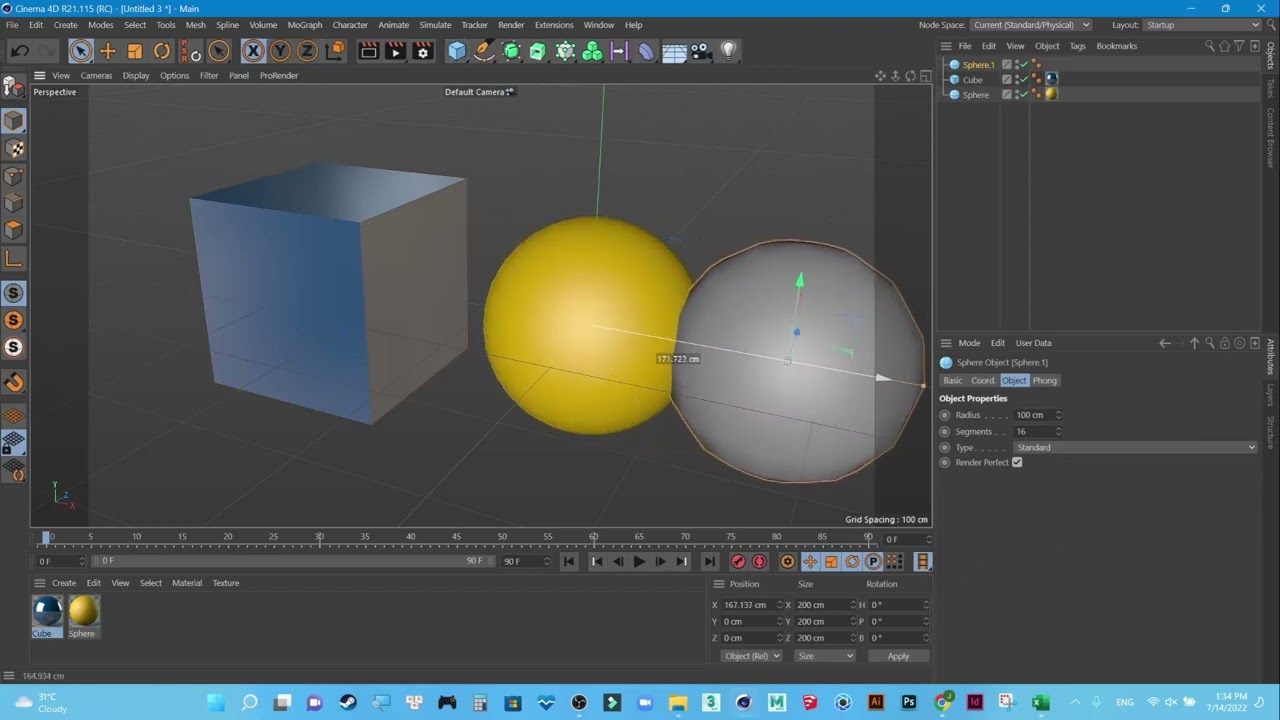1280x720 pixels.
Task: Open the viewport Cameras menu
Action: [x=96, y=76]
